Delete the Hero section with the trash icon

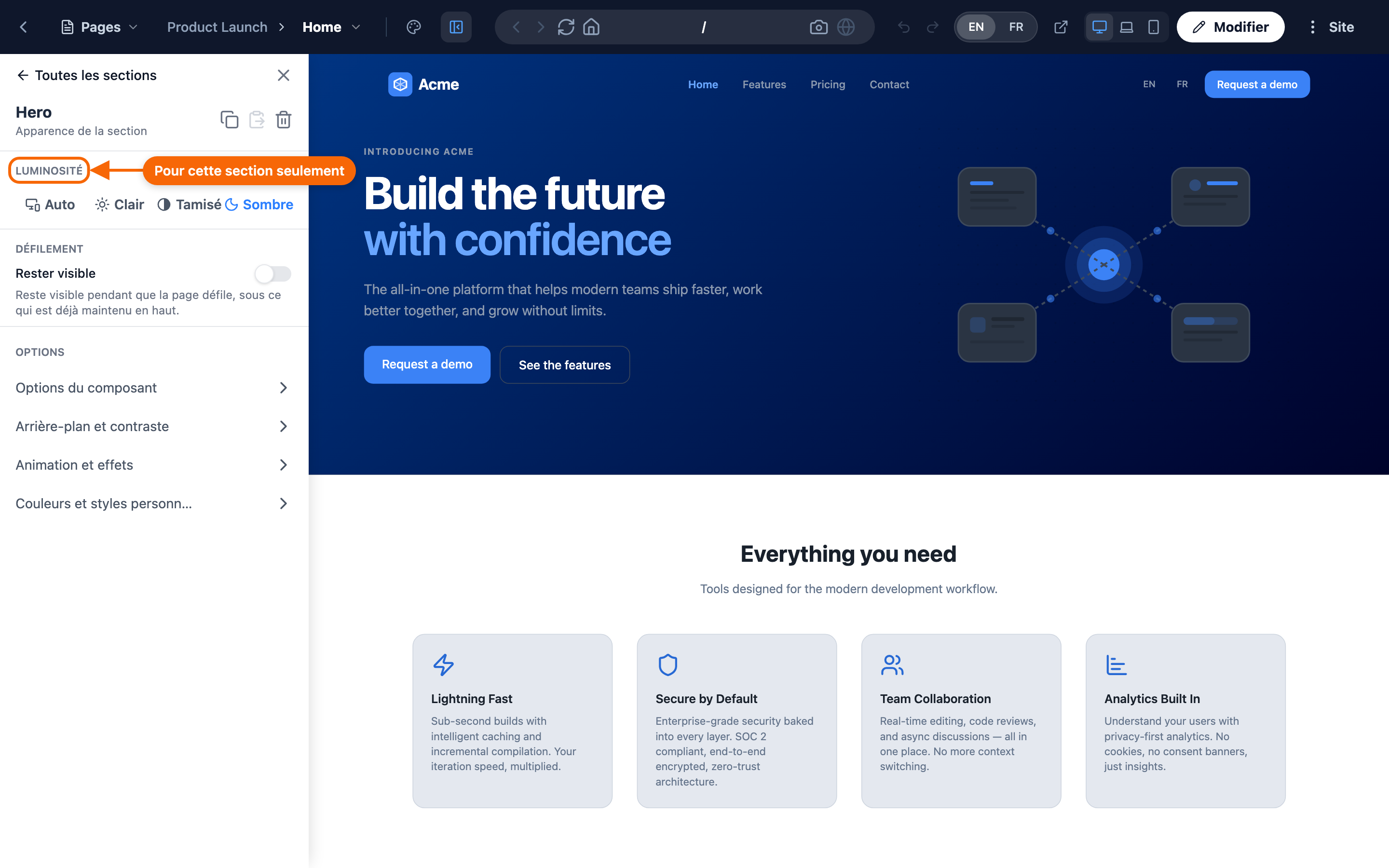[x=284, y=120]
